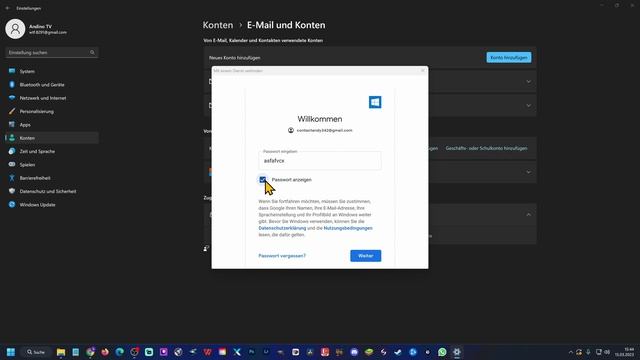
Task: Click the Einstellung suchen search field
Action: point(51,53)
